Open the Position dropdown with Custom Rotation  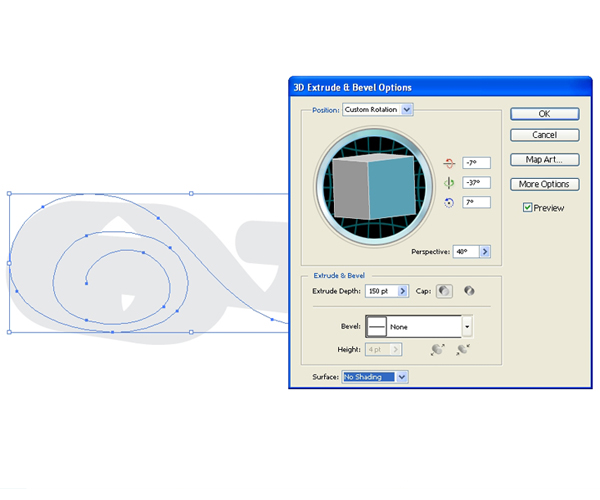tap(378, 109)
